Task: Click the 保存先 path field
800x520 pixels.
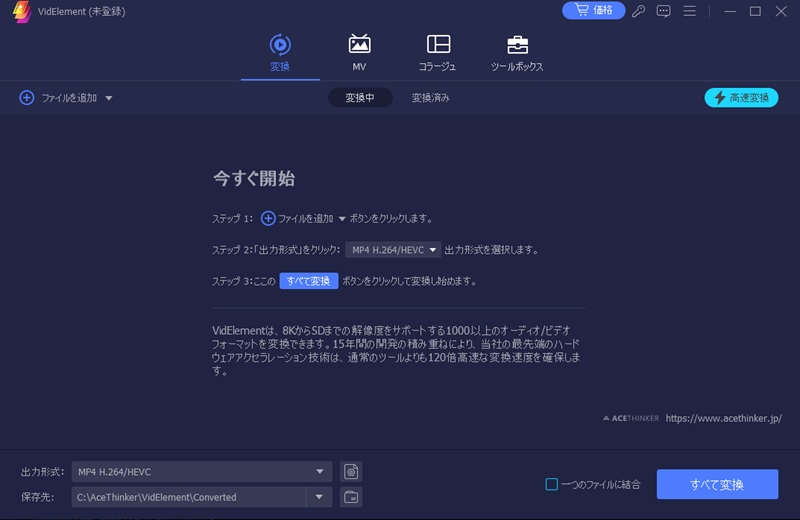Action: [188, 497]
